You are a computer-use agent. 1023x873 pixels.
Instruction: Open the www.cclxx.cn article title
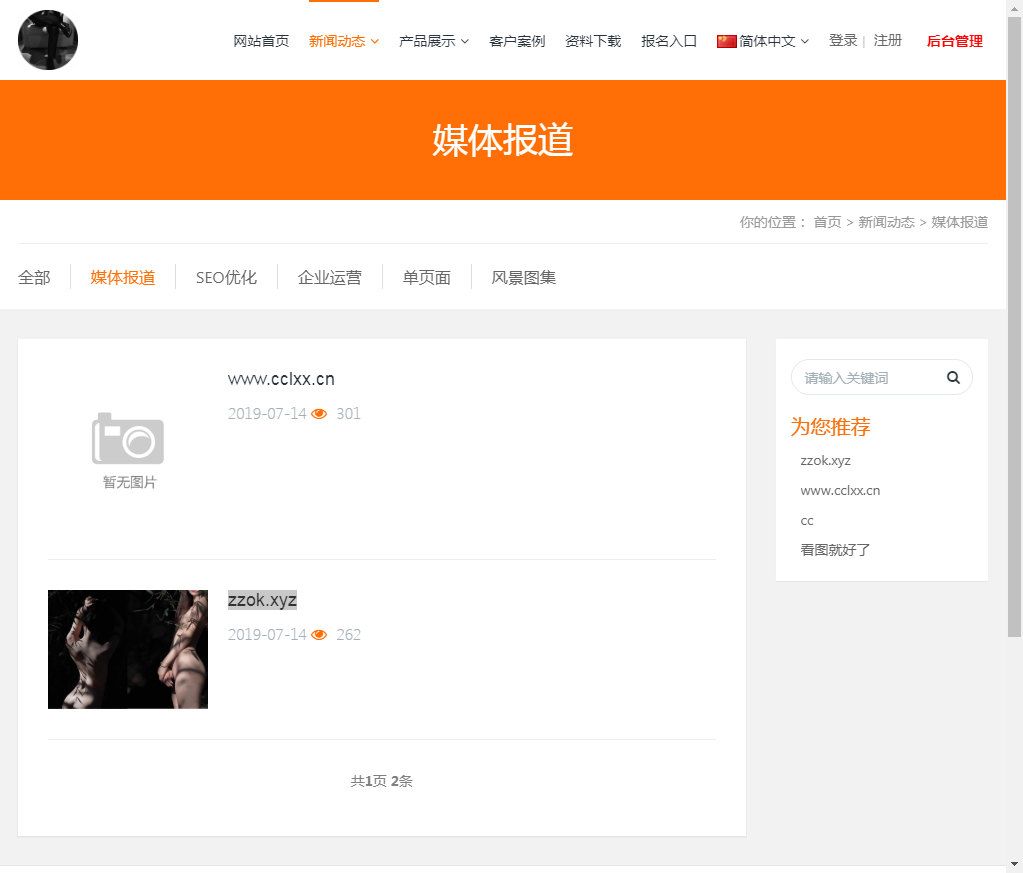281,379
